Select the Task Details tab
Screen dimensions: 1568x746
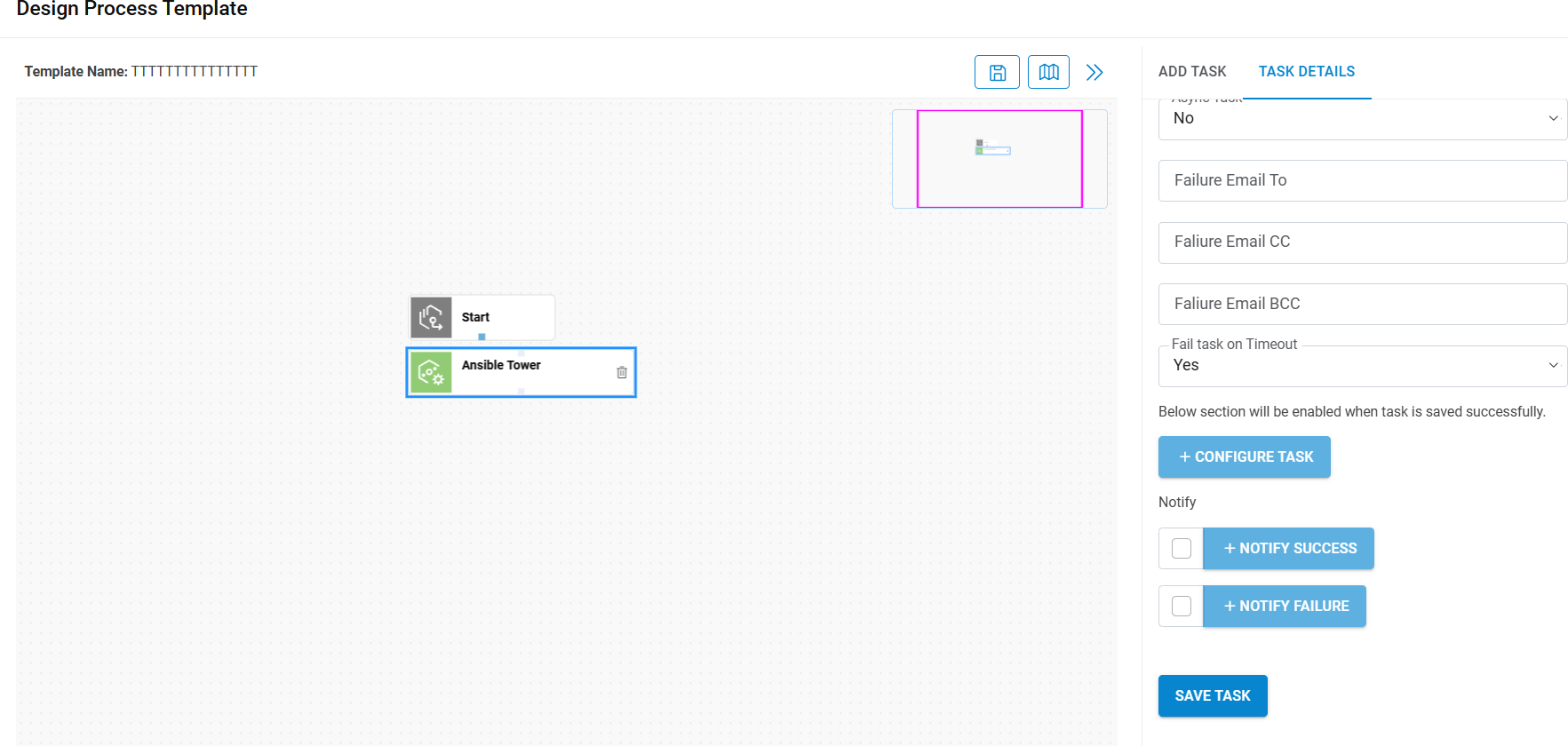pyautogui.click(x=1306, y=71)
